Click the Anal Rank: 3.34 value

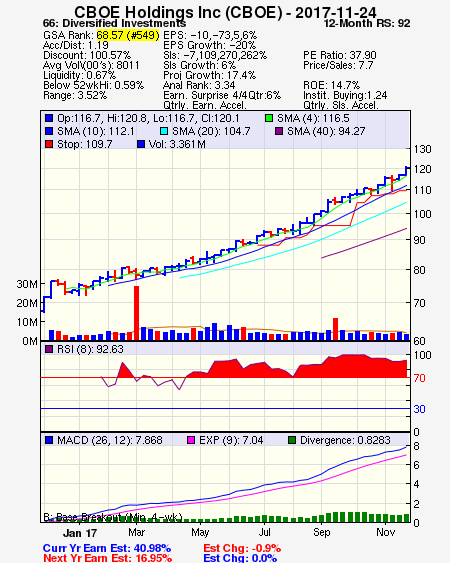[199, 85]
